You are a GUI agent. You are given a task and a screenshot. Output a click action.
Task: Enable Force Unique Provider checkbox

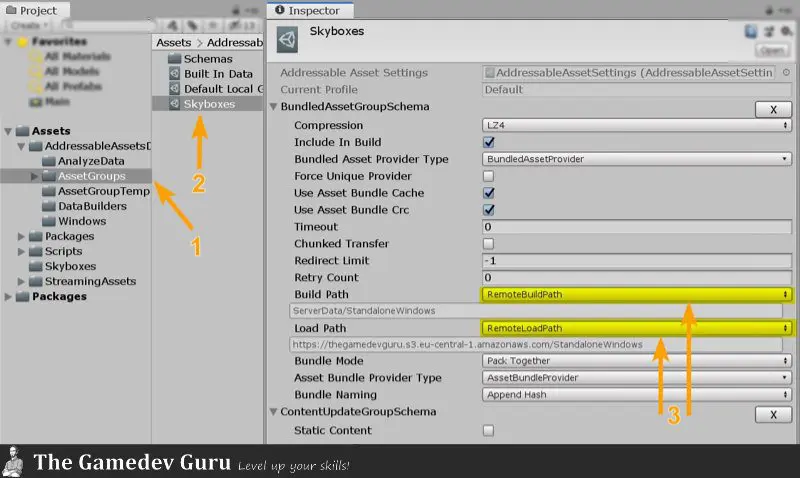click(x=489, y=176)
